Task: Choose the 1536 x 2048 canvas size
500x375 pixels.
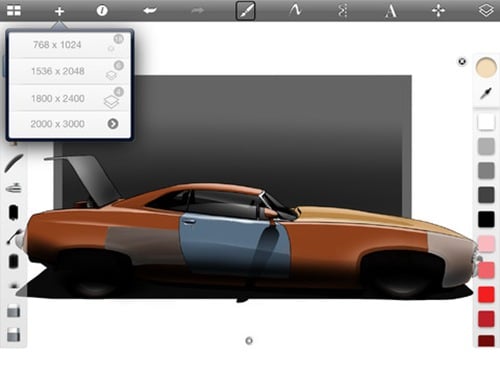Action: click(69, 71)
